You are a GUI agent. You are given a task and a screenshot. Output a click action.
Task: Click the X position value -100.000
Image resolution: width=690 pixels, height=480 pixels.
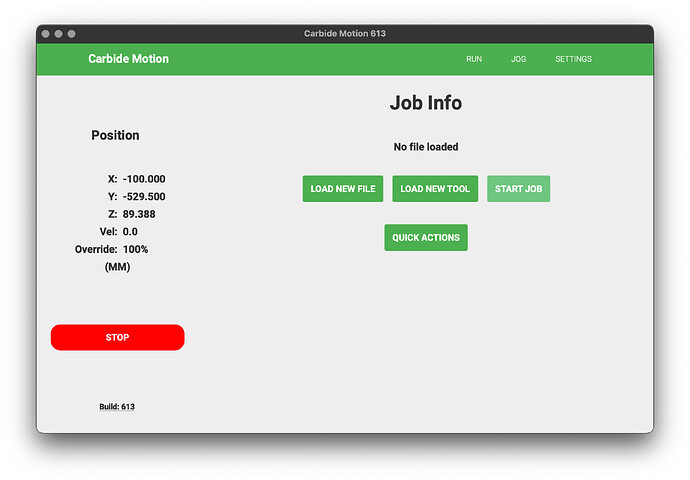[144, 179]
